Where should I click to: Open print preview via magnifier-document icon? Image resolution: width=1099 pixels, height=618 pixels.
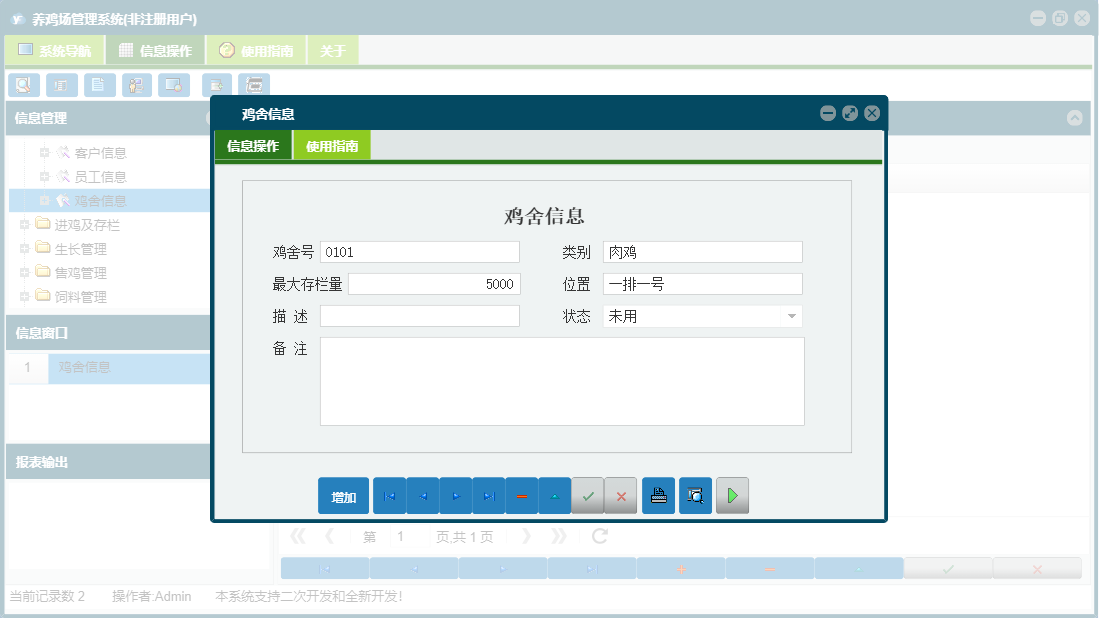[696, 495]
